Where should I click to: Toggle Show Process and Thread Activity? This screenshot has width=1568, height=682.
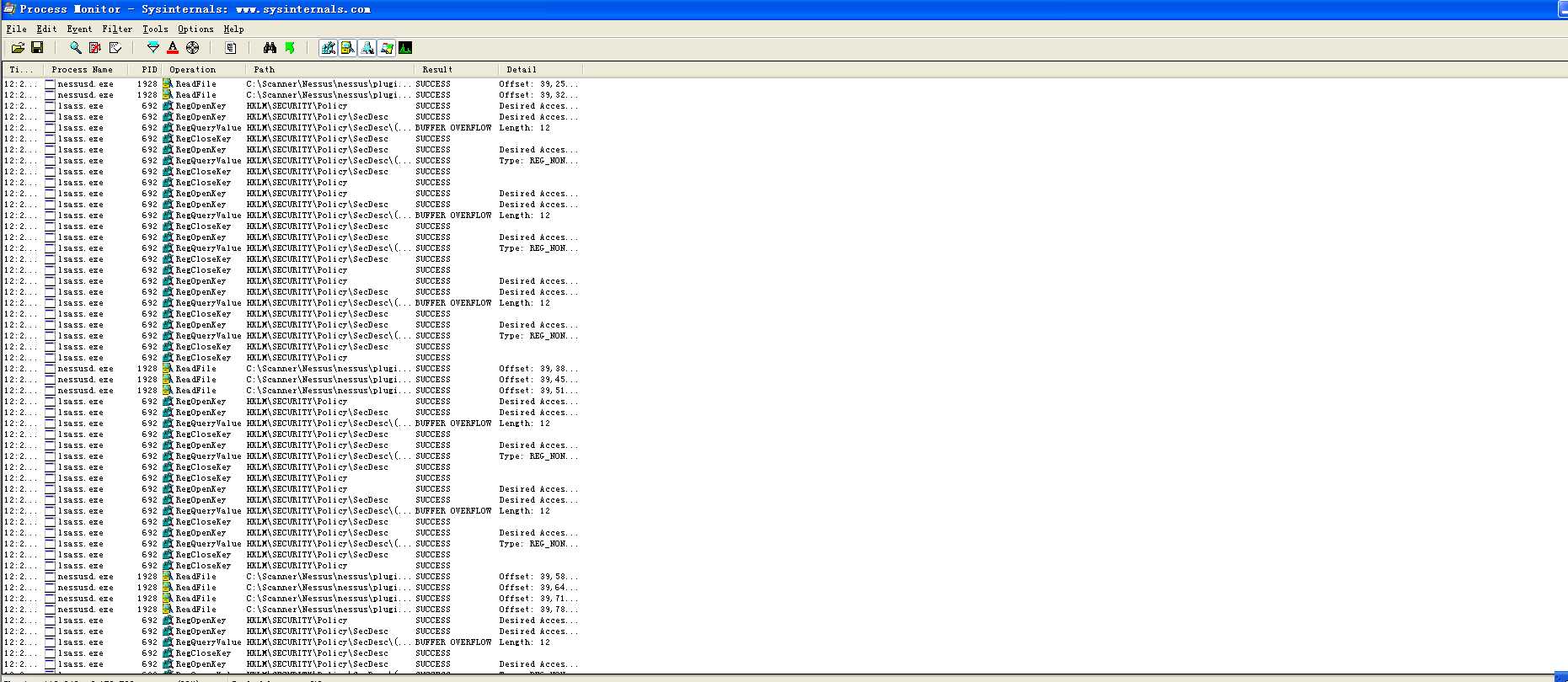coord(387,48)
